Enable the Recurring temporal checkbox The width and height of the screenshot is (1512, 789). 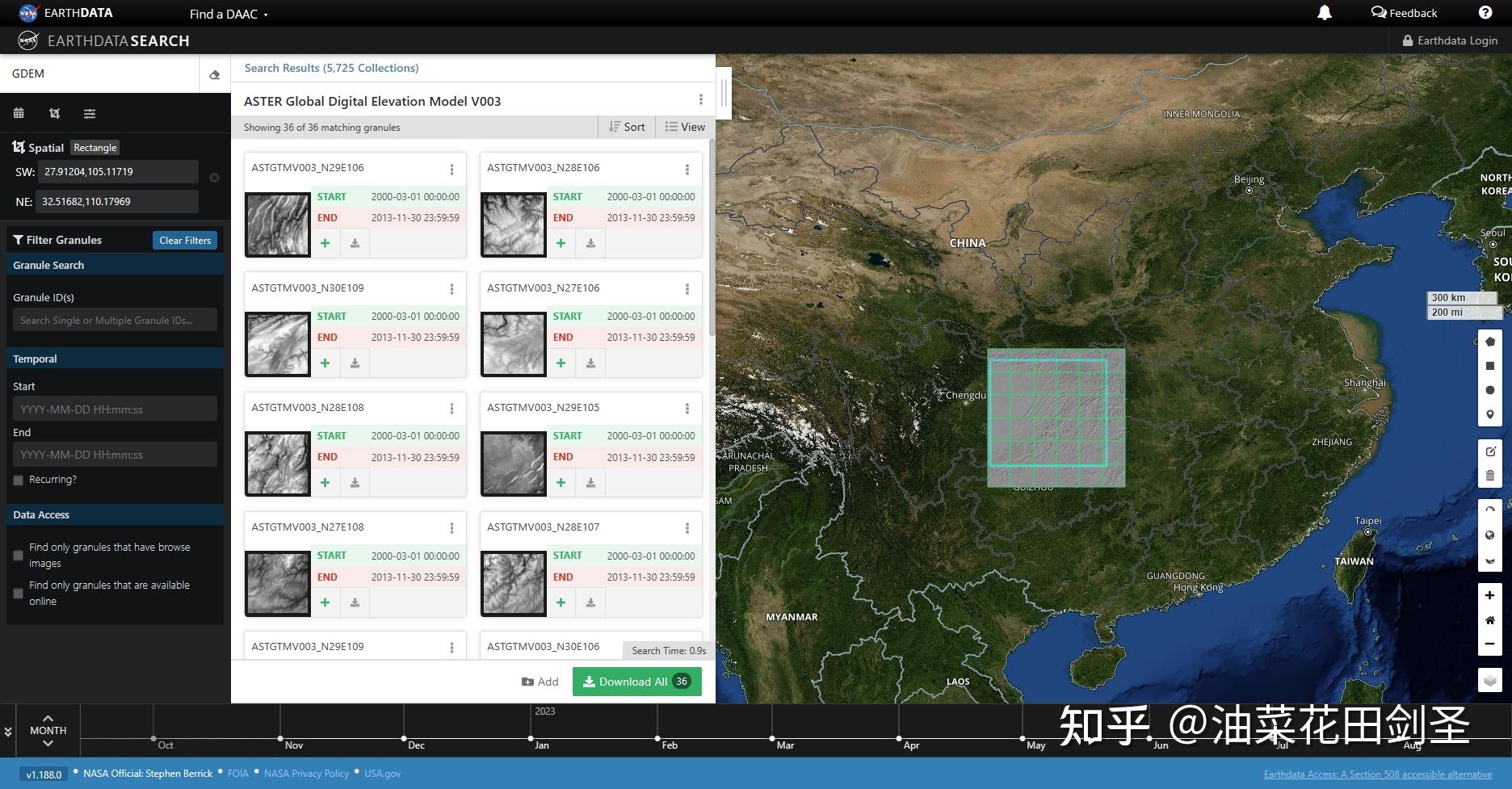(18, 481)
